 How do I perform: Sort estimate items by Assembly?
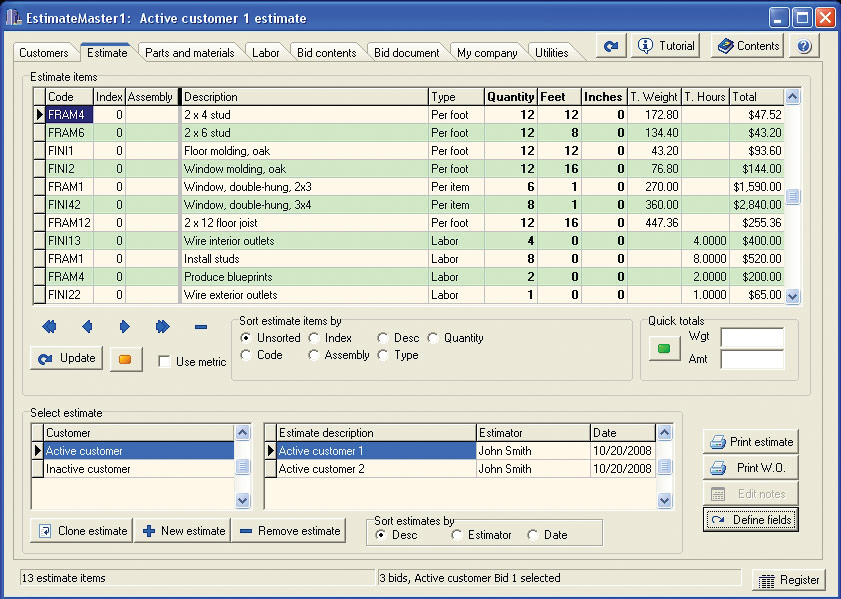point(314,355)
